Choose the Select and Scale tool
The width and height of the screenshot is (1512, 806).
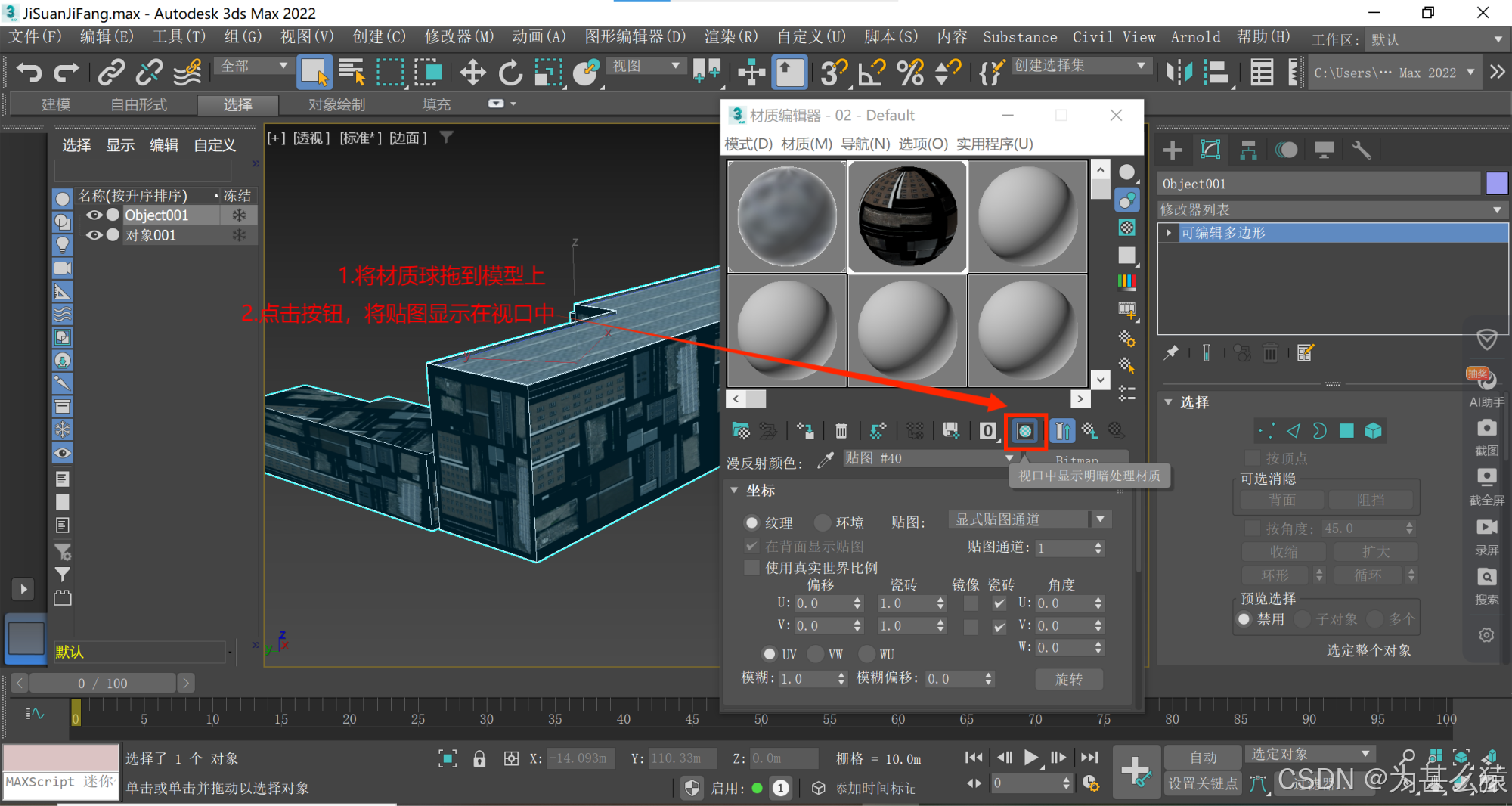coord(549,73)
